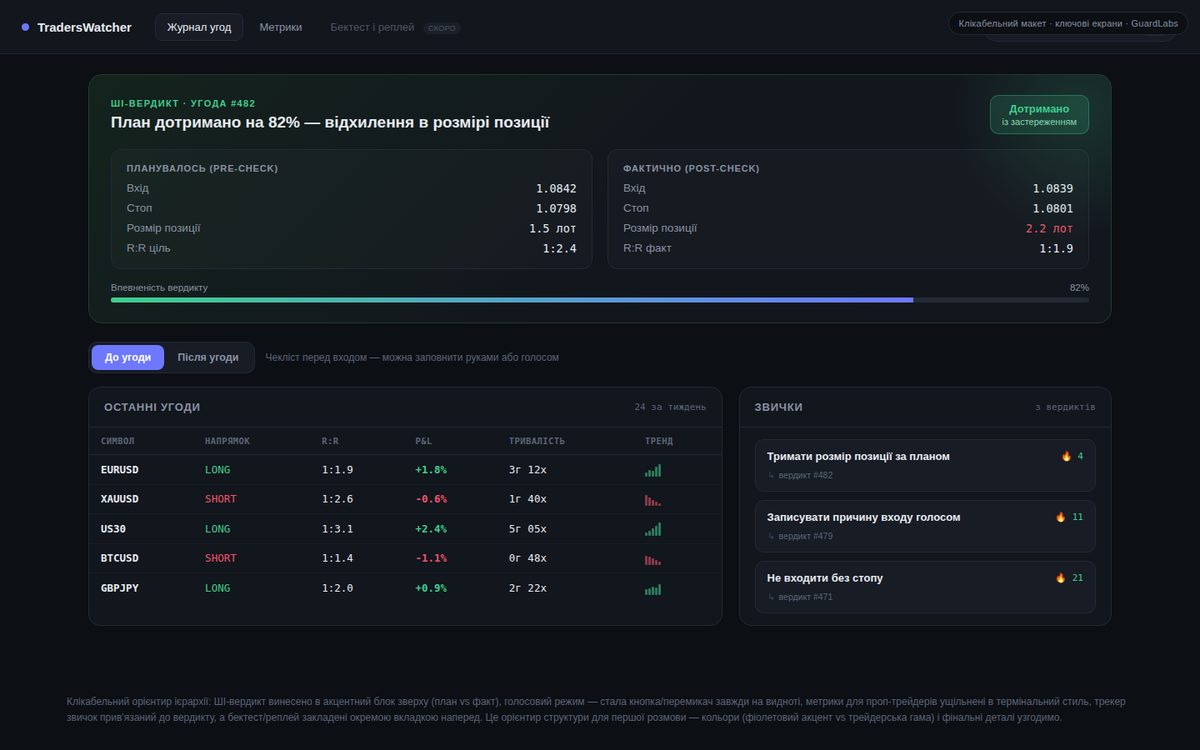Click the planned stop value 1.0798
This screenshot has width=1200, height=750.
tap(556, 208)
